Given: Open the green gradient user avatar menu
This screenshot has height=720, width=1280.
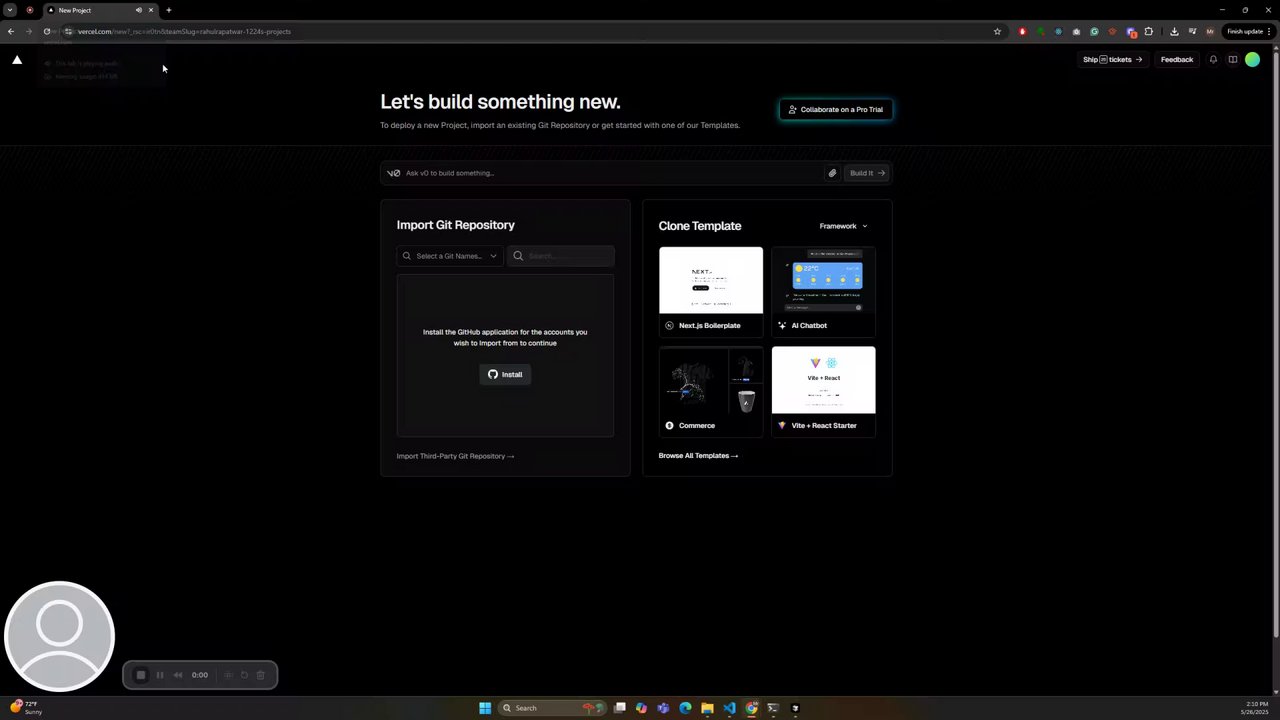Looking at the screenshot, I should [1252, 59].
